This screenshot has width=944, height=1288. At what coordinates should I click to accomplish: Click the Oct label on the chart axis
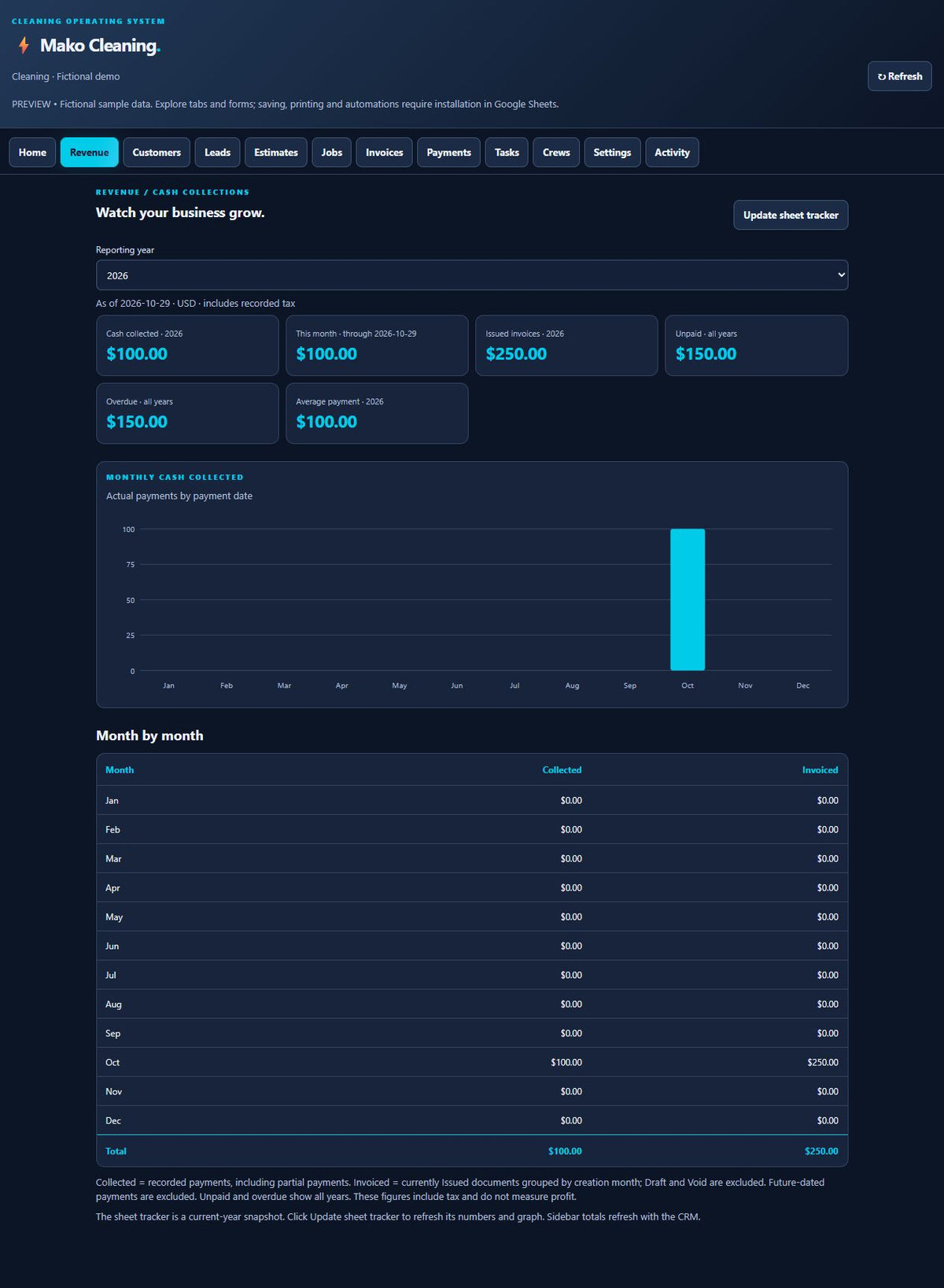688,685
